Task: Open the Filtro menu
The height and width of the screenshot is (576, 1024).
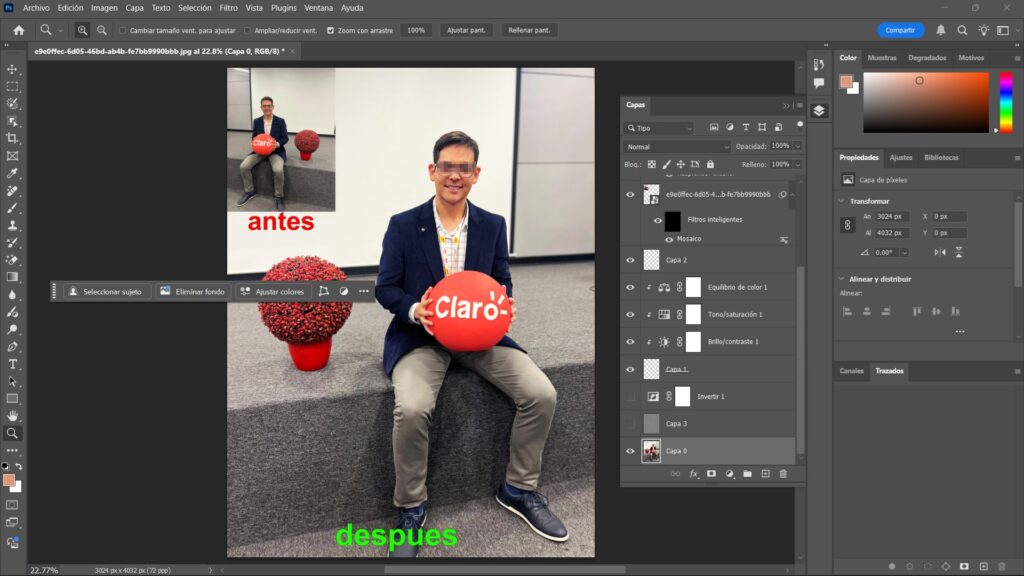Action: 229,8
